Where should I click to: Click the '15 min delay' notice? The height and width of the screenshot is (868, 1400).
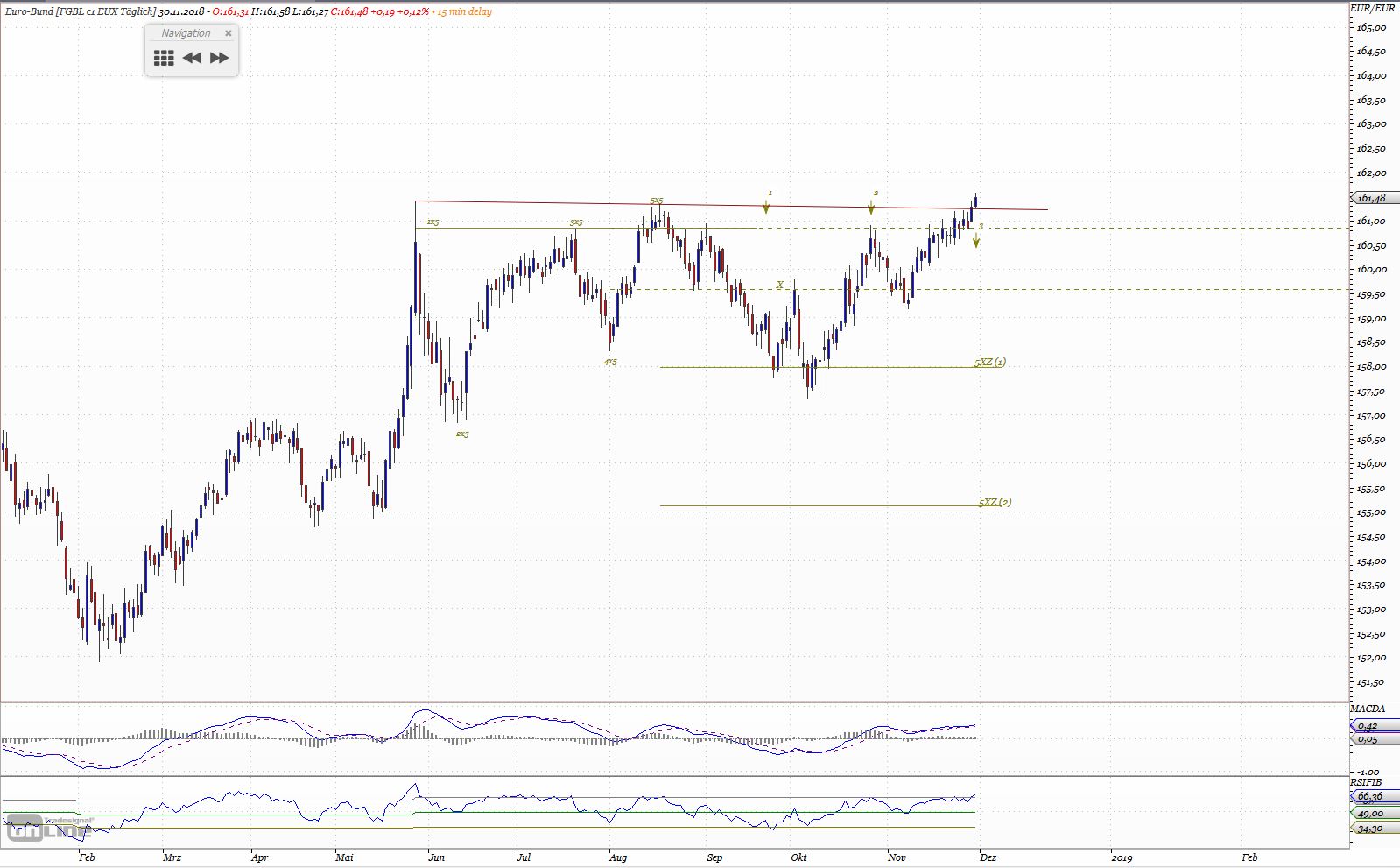(x=464, y=11)
